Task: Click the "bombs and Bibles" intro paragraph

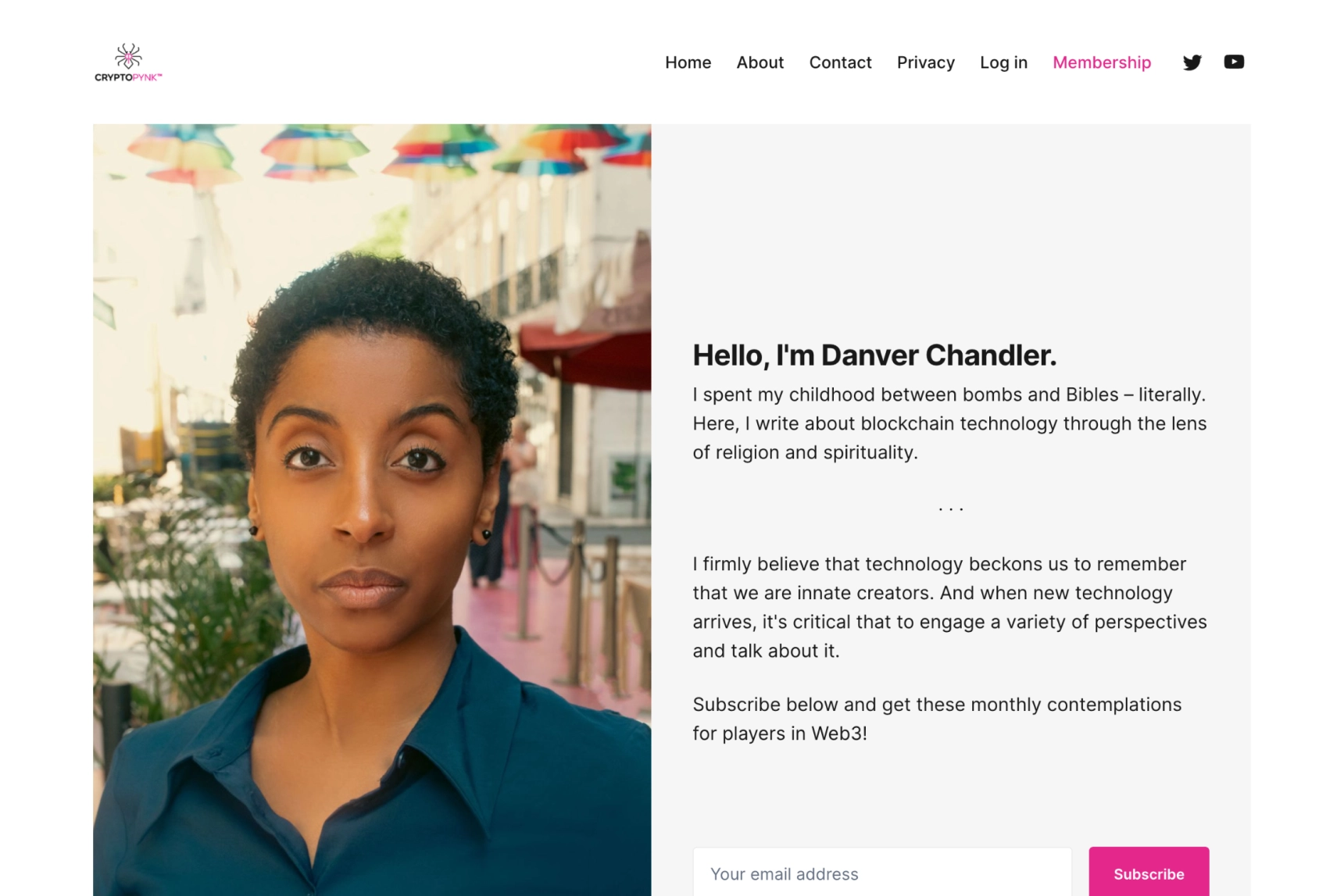Action: 949,423
